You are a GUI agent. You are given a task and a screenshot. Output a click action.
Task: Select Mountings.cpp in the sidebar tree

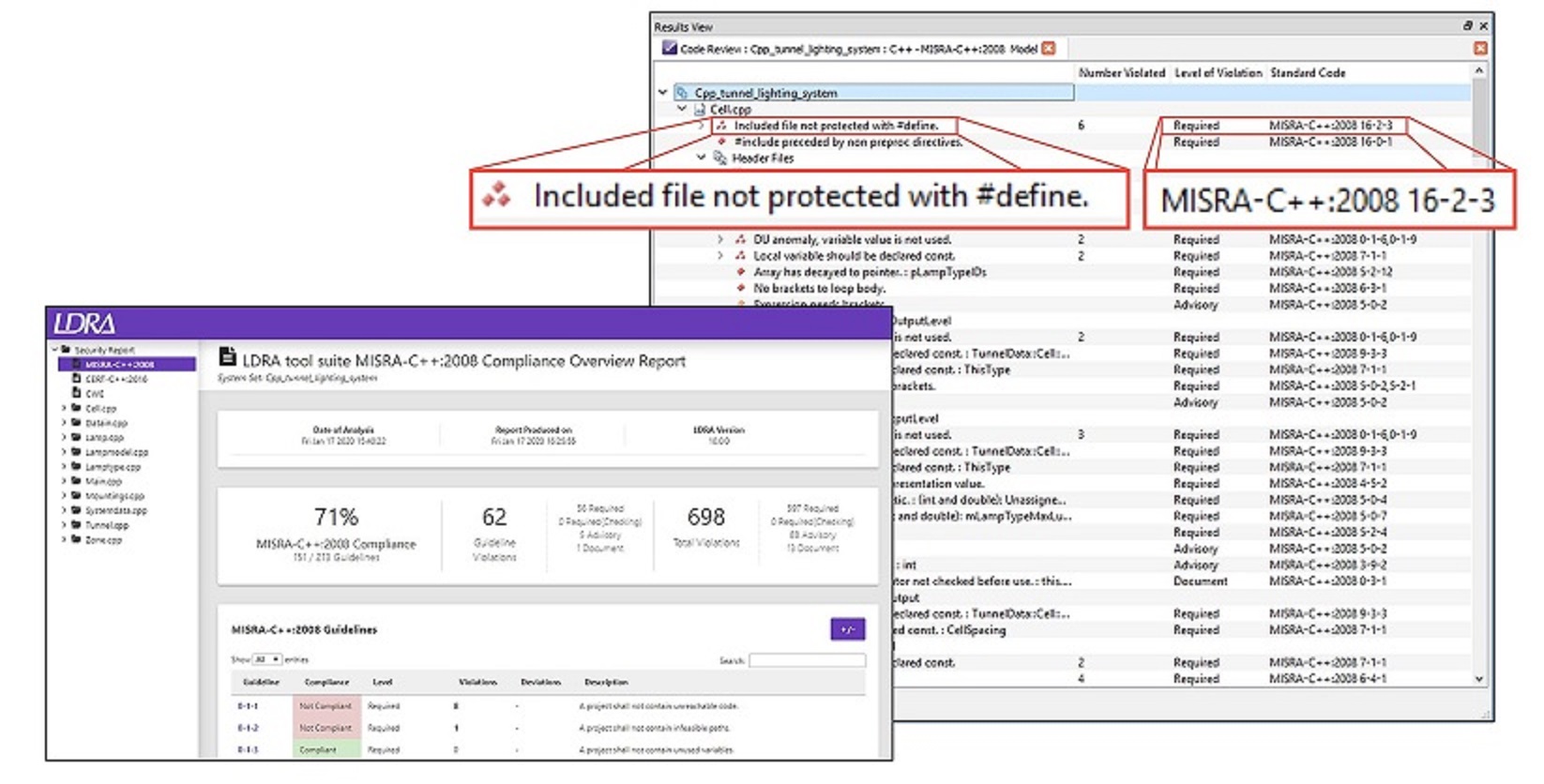[114, 496]
